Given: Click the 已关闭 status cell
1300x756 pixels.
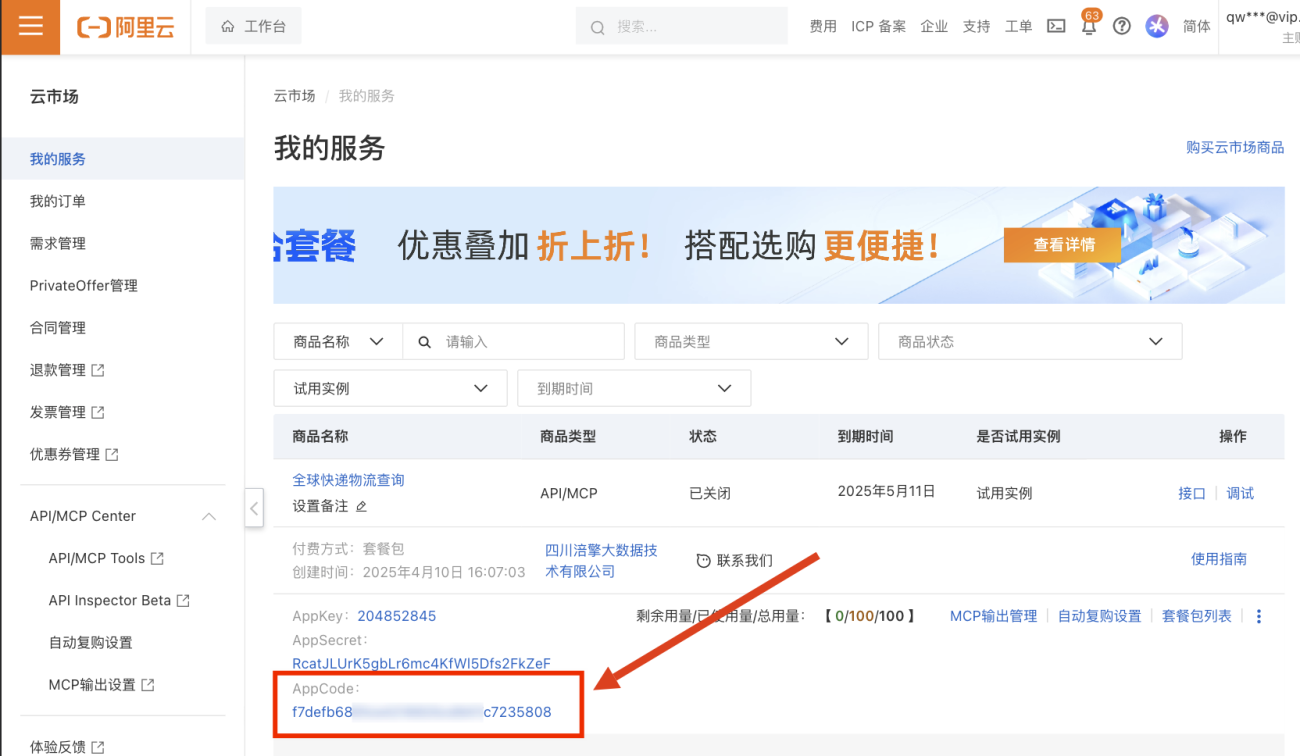Looking at the screenshot, I should pyautogui.click(x=710, y=493).
